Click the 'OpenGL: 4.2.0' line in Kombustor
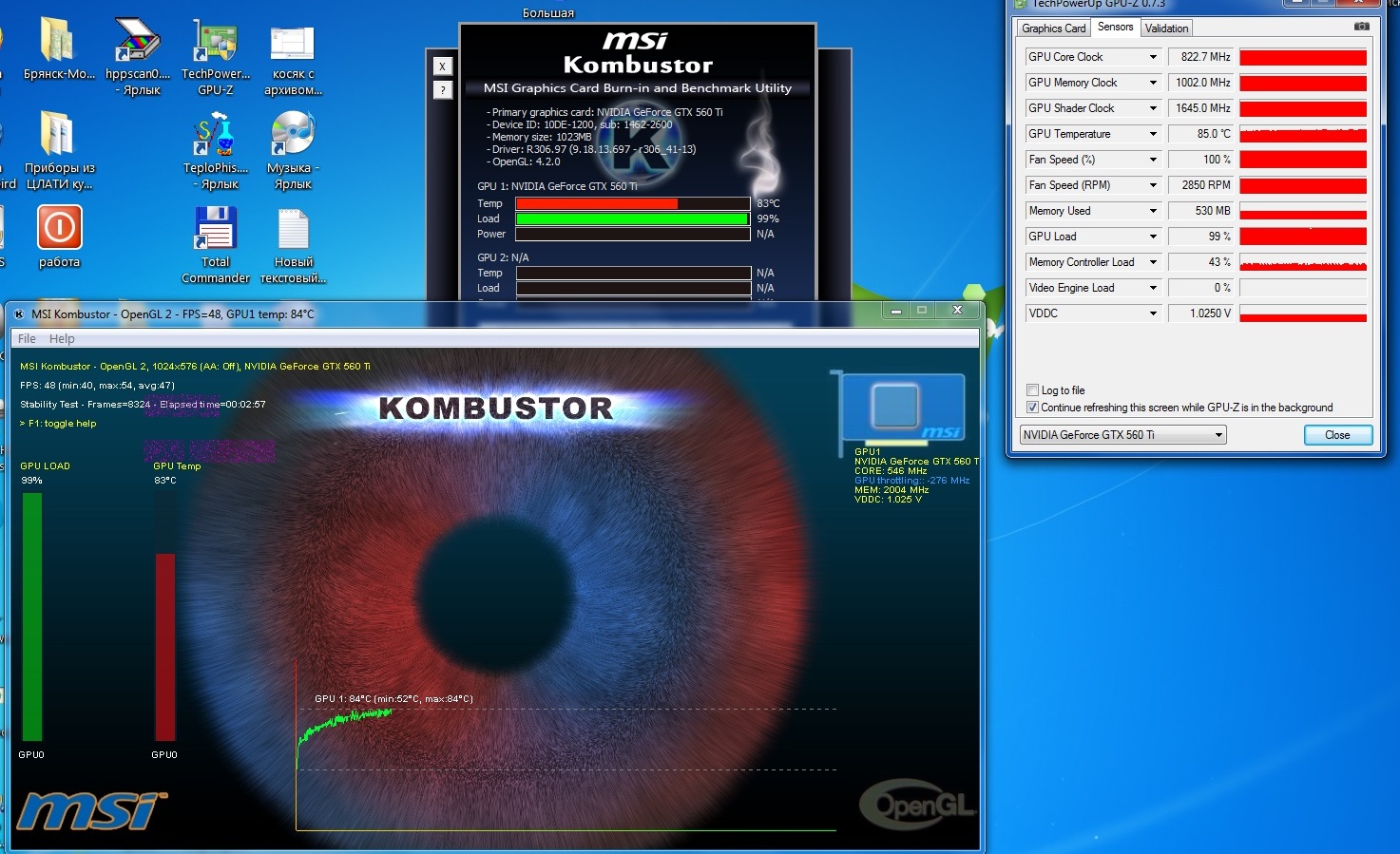 point(523,161)
